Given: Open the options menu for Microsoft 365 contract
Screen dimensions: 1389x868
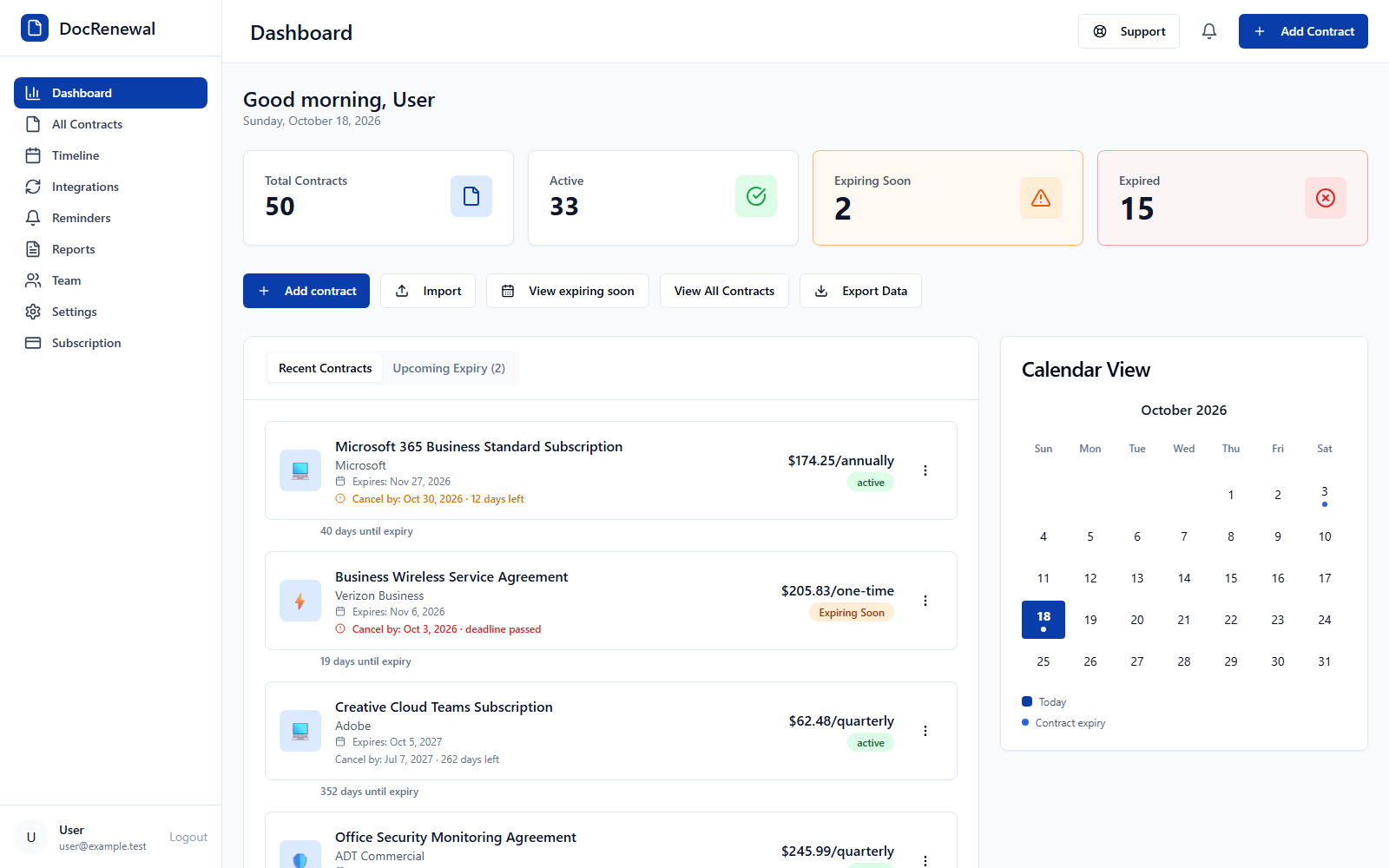Looking at the screenshot, I should click(925, 470).
